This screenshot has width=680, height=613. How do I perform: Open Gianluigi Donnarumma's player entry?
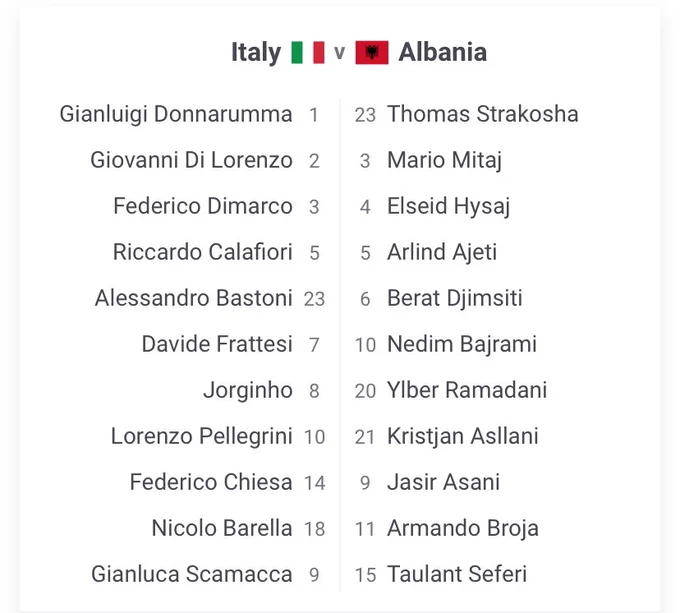pos(176,114)
